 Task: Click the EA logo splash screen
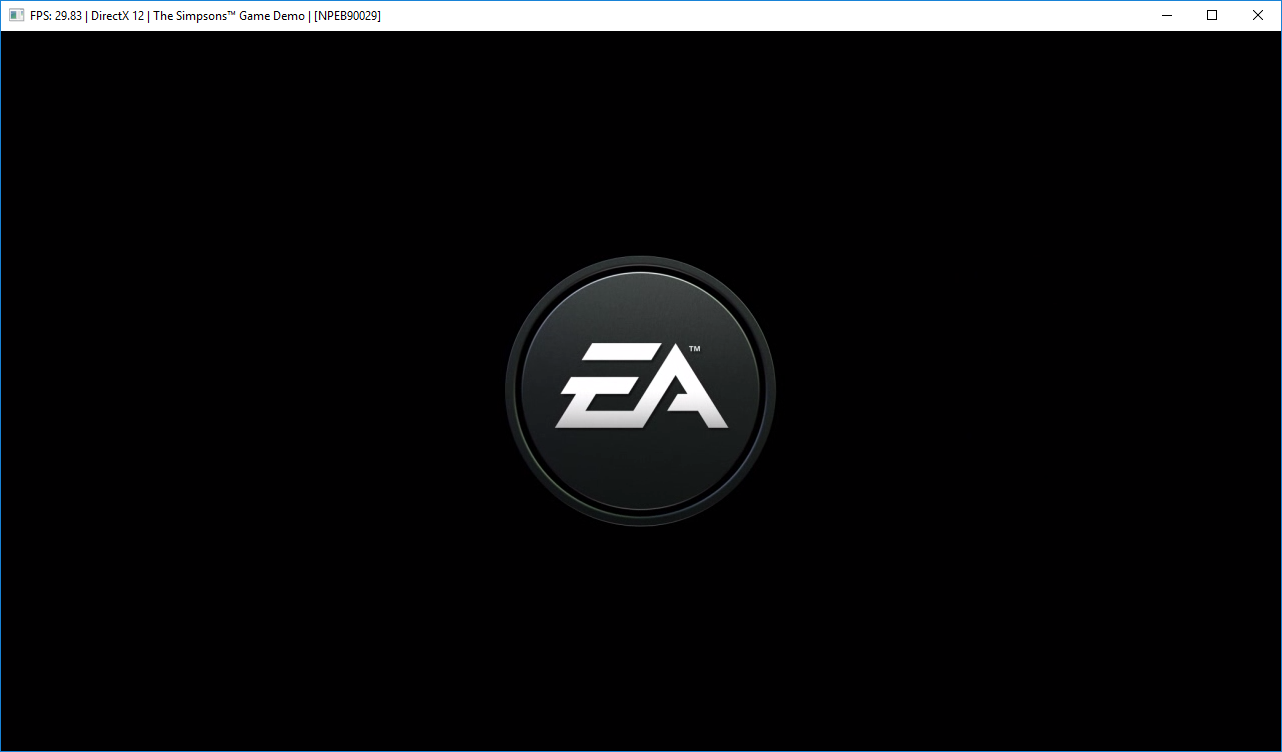(641, 390)
